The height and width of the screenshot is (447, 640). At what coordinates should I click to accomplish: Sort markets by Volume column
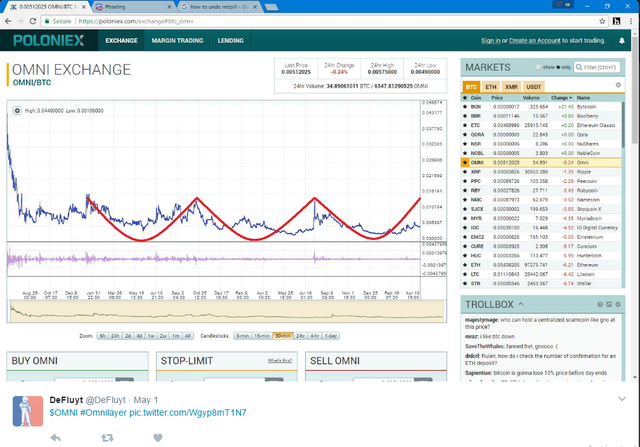pos(531,98)
